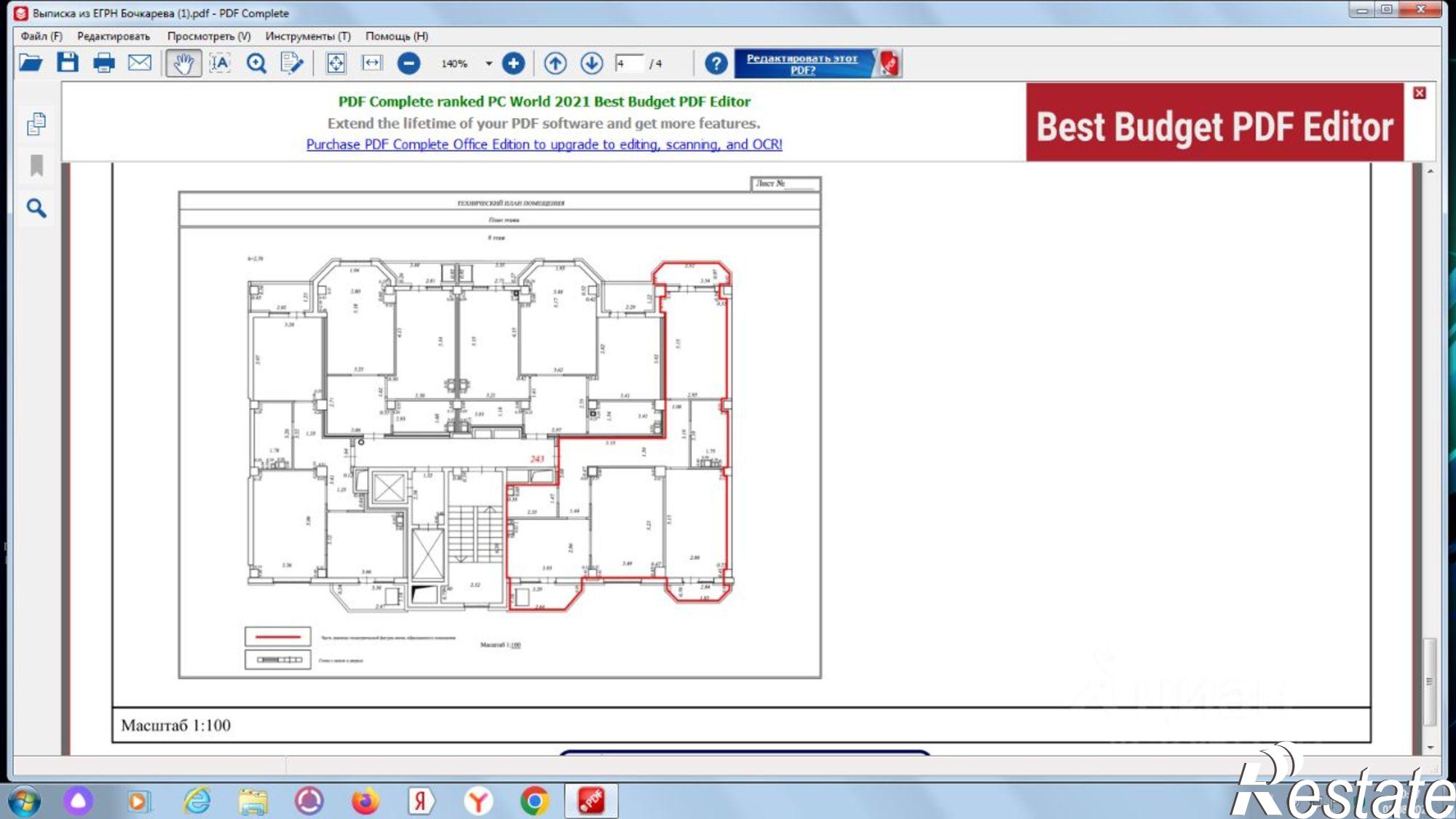Click the Print icon in toolbar
Viewport: 1456px width, 819px height.
point(103,63)
